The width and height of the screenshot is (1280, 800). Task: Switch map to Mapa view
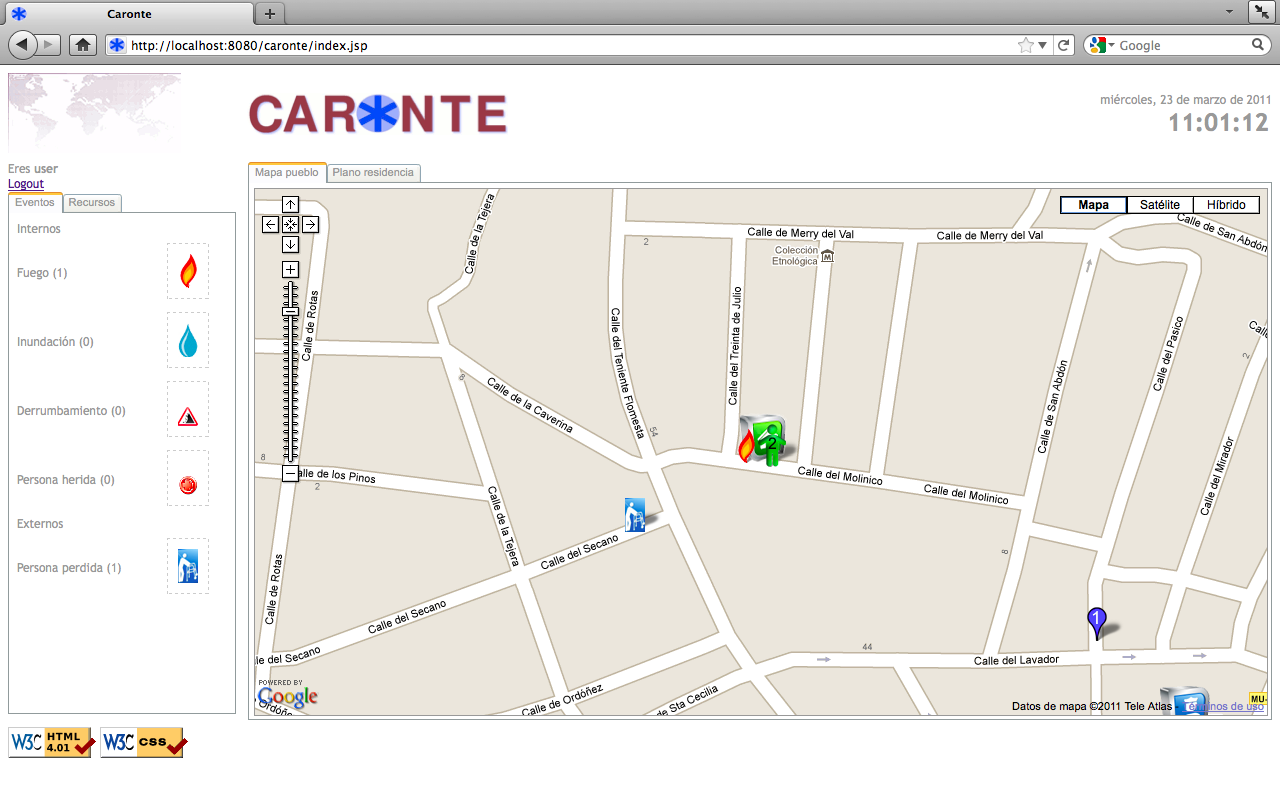pos(1093,205)
